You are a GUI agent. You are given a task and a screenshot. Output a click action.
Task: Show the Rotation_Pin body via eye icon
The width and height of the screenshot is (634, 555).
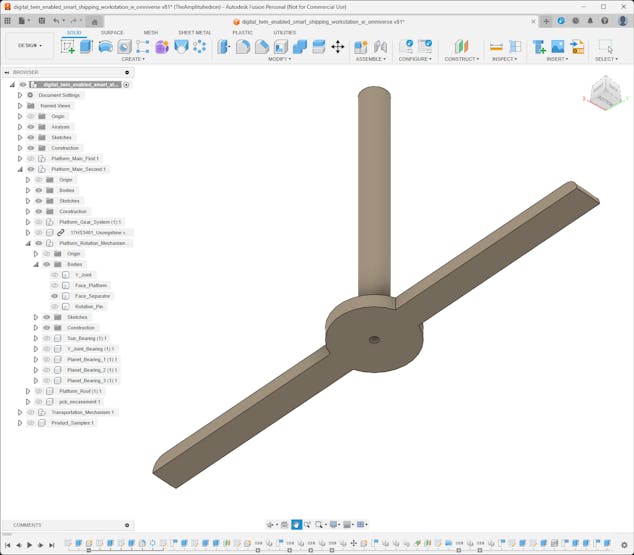(55, 307)
